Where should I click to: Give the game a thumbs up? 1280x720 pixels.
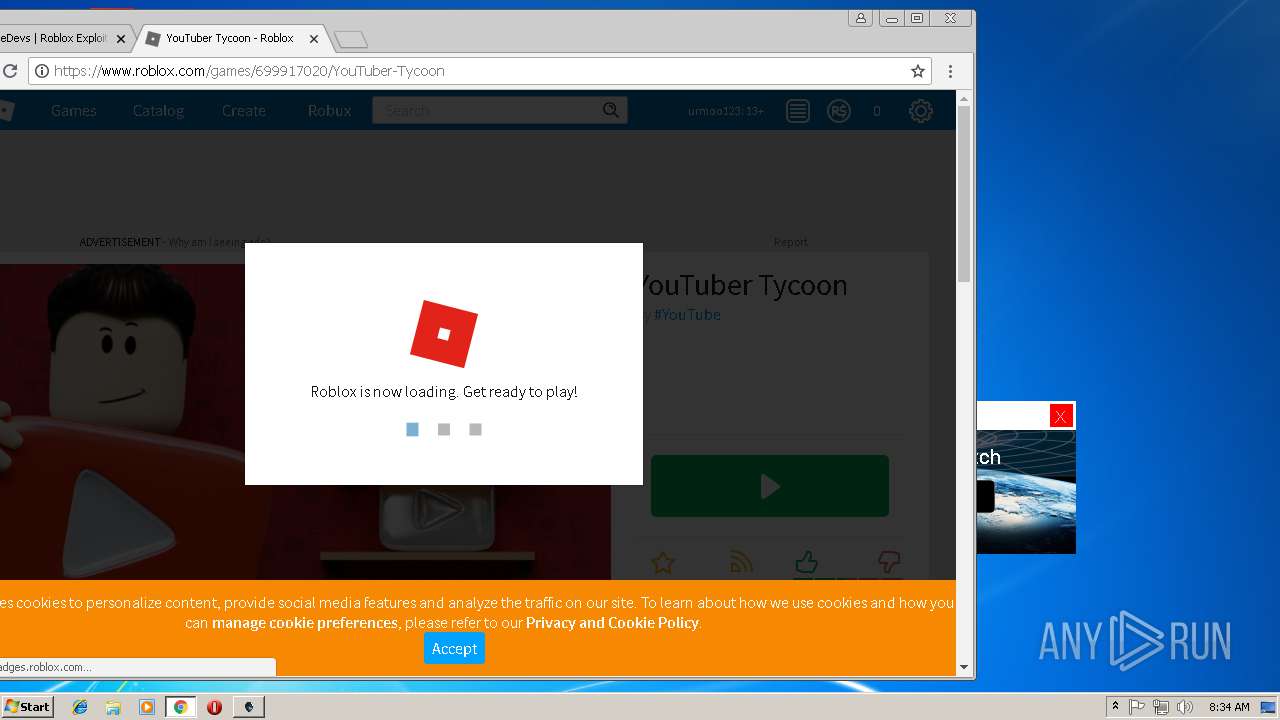click(806, 562)
